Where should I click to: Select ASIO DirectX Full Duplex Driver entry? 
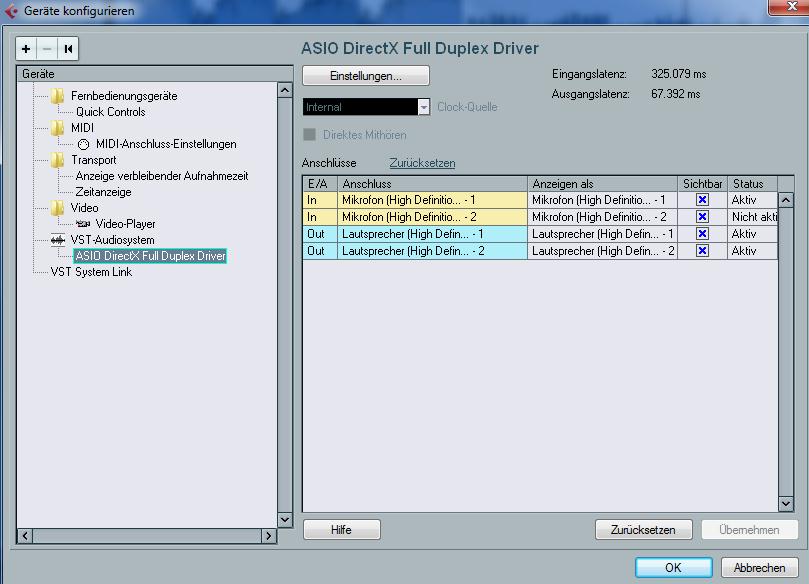(150, 256)
